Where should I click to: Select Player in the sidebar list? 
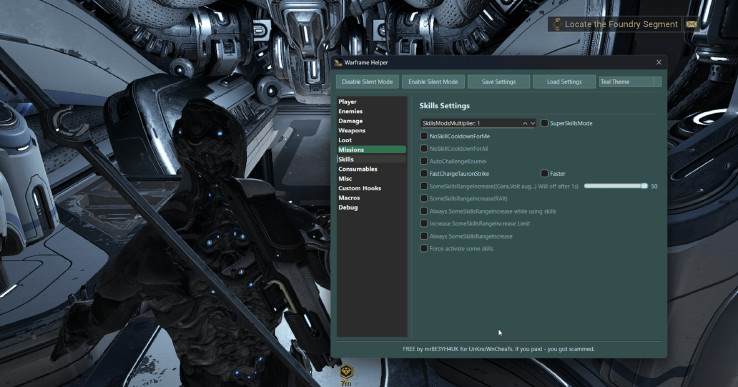click(371, 102)
